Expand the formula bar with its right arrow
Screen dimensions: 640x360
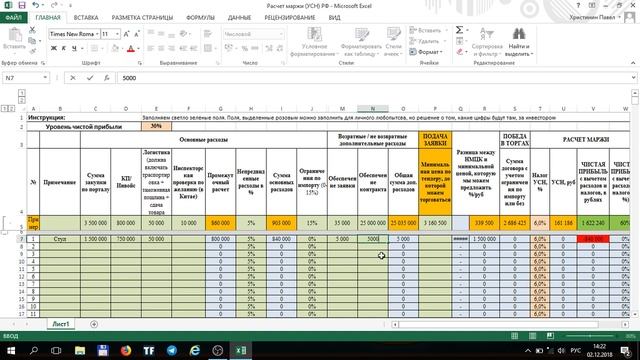[x=633, y=78]
